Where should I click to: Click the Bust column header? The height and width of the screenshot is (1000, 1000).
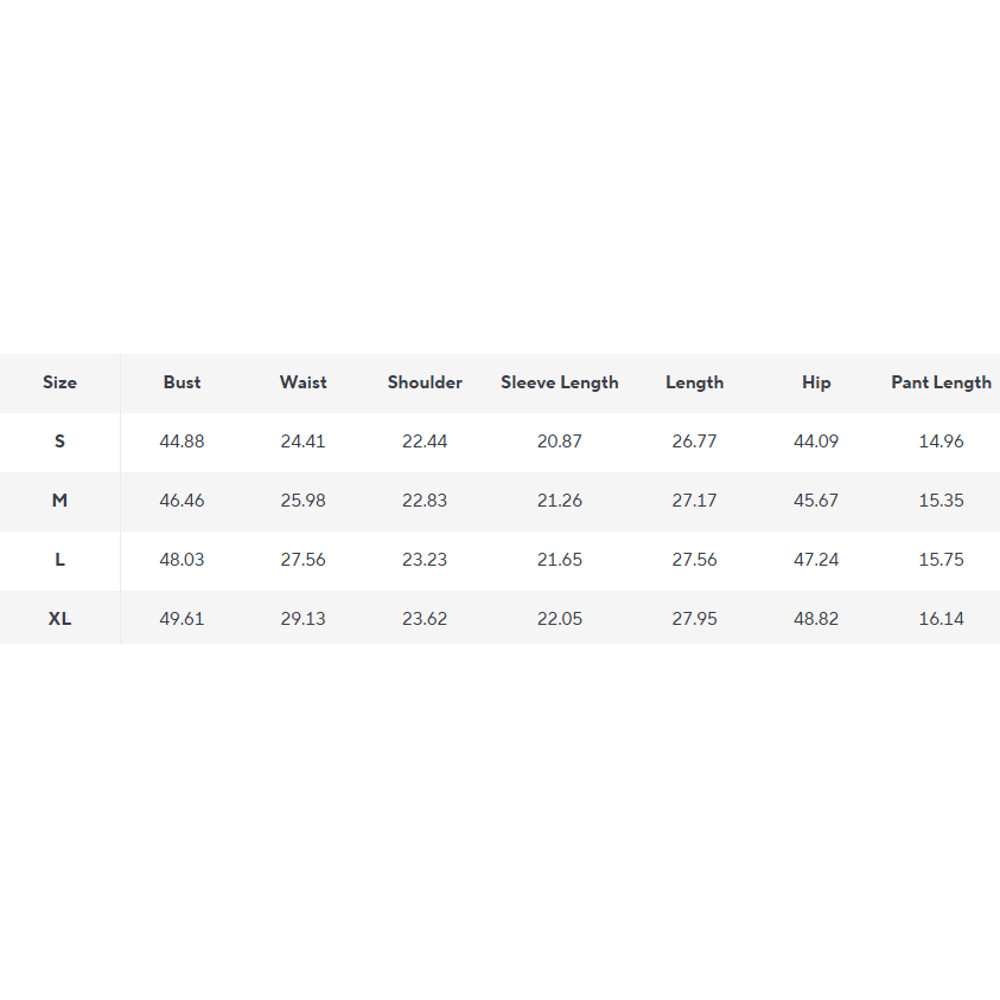tap(182, 382)
